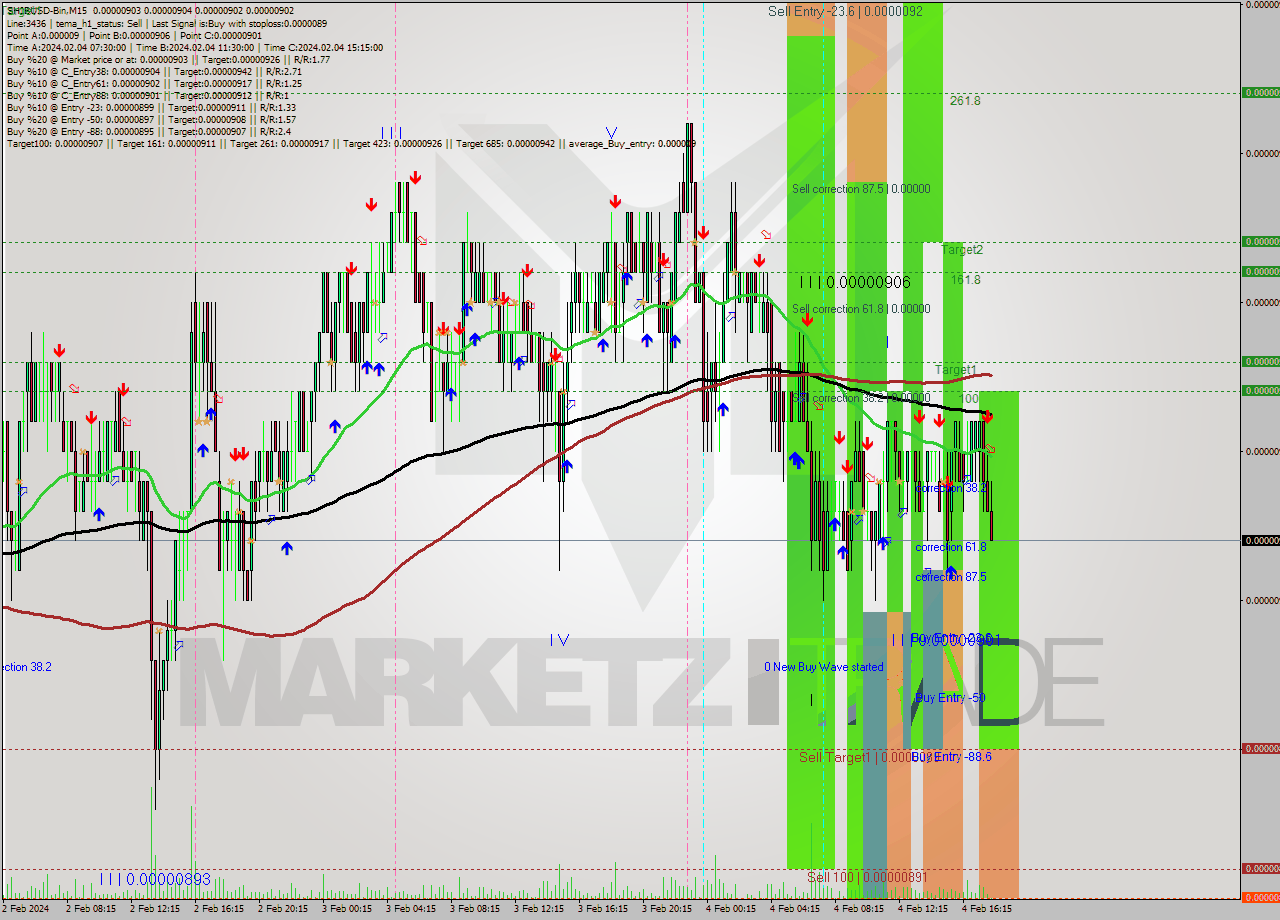Click the '4 Feb 04:15' time label
This screenshot has height=920, width=1280.
[795, 909]
